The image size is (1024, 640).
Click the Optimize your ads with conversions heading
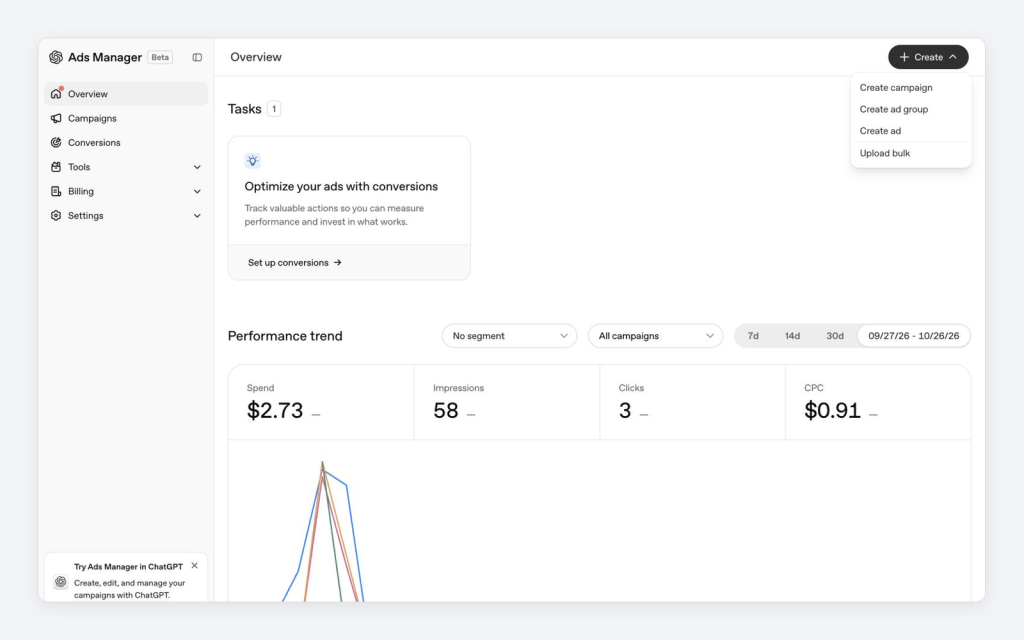coord(341,186)
